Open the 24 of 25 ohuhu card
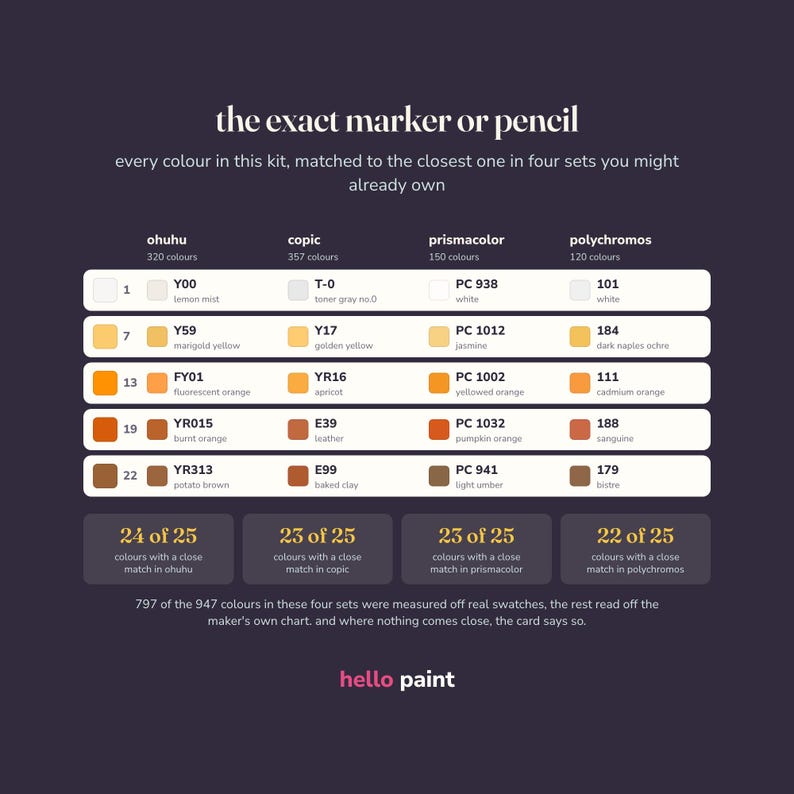Screen dimensions: 794x794 [x=158, y=549]
